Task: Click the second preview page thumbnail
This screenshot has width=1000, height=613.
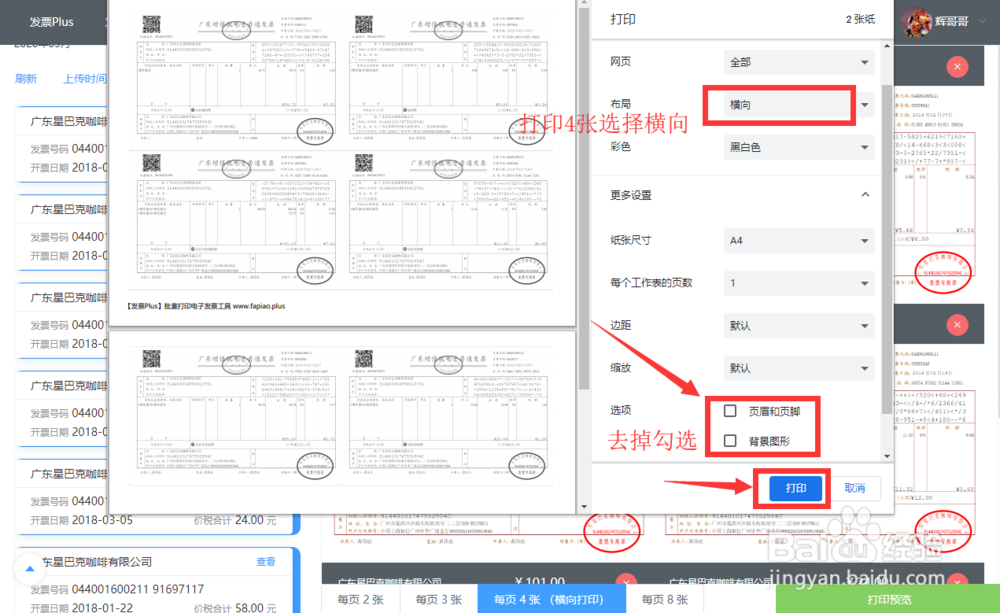Action: 342,423
